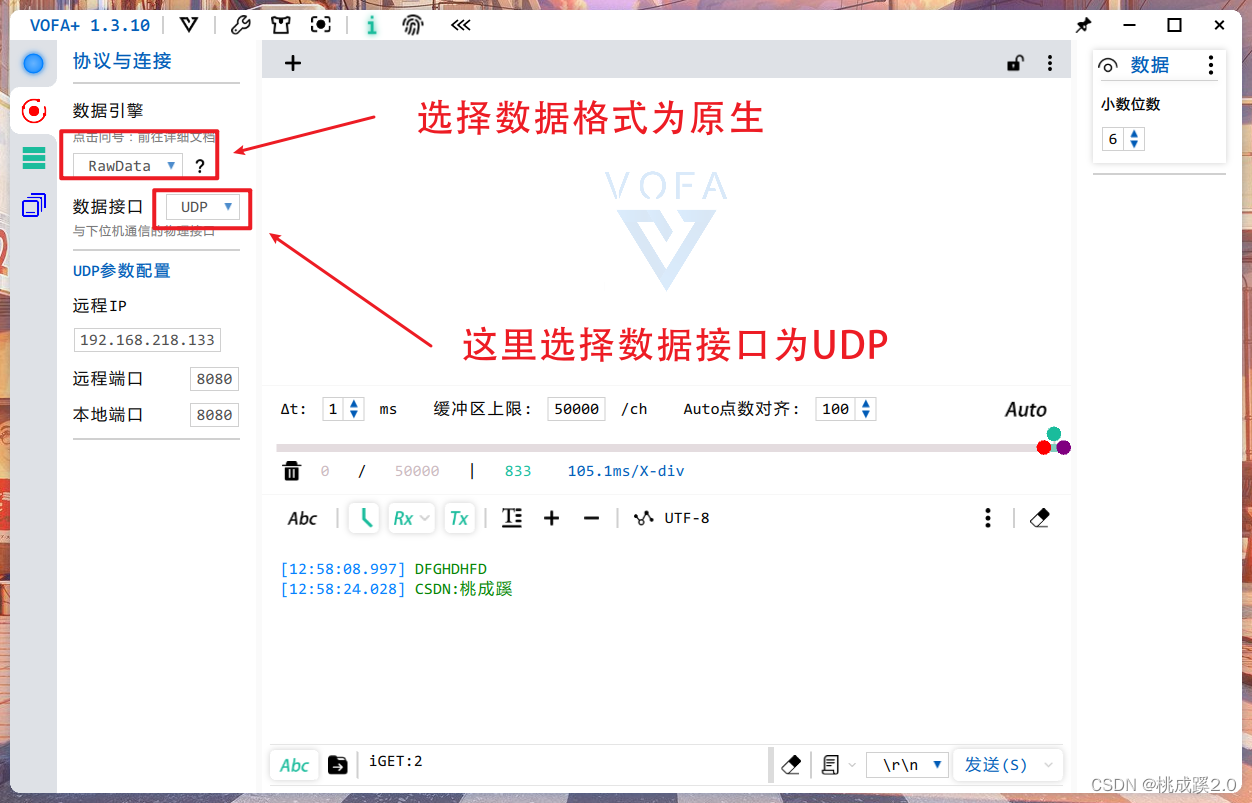
Task: Click the 发送(S) send button
Action: point(996,765)
